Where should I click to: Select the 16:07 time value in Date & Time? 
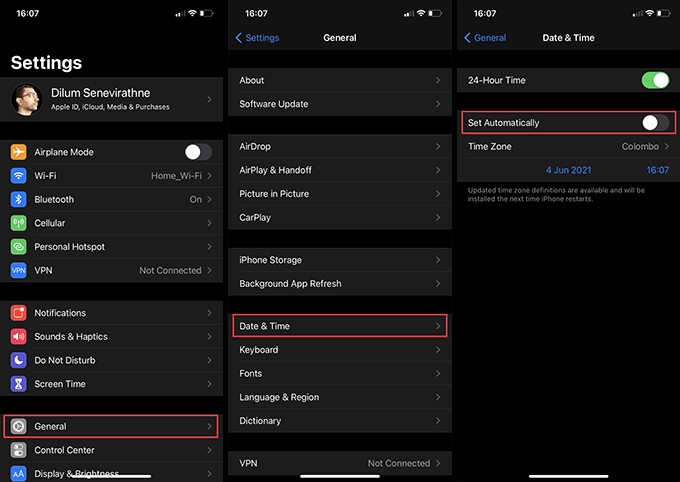657,170
